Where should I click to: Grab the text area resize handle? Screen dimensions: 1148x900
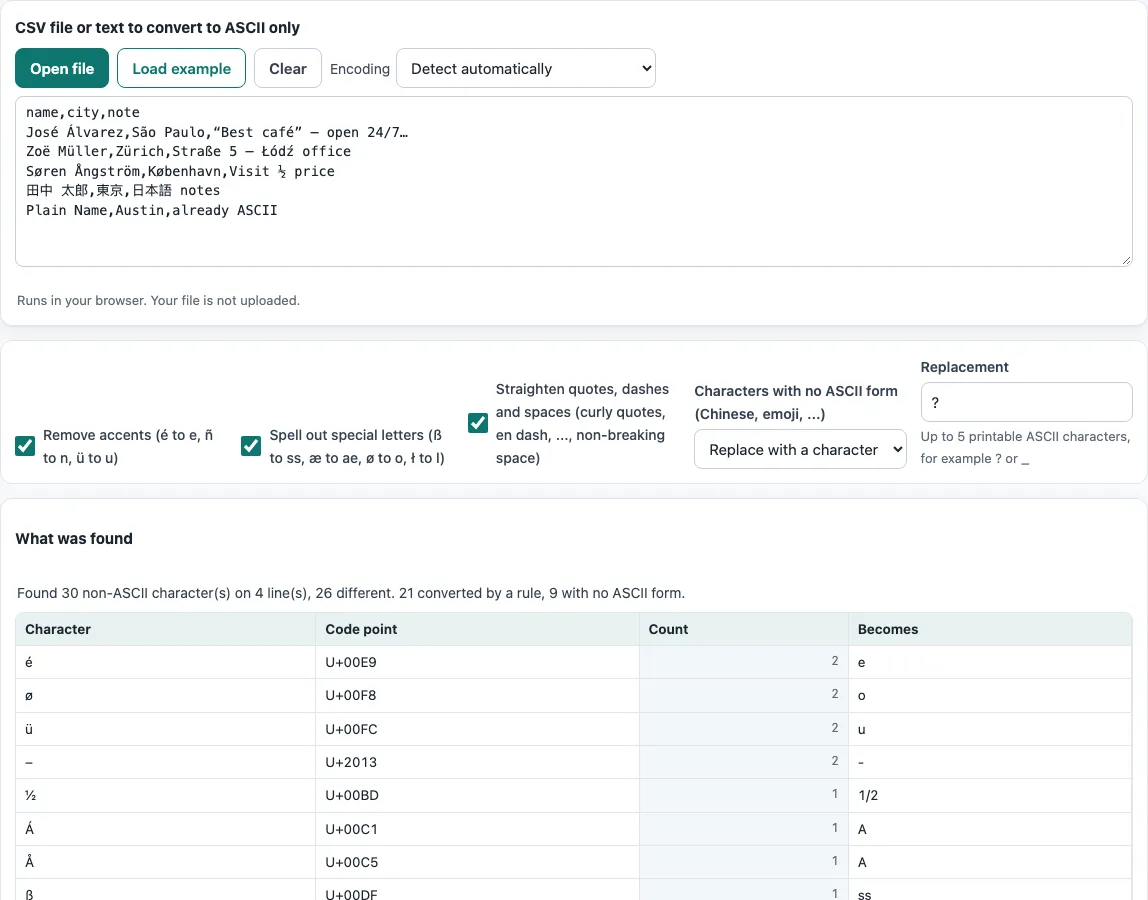pyautogui.click(x=1126, y=260)
